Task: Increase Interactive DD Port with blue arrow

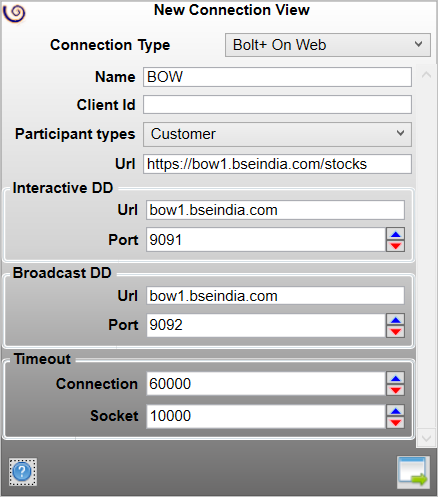Action: (x=396, y=234)
